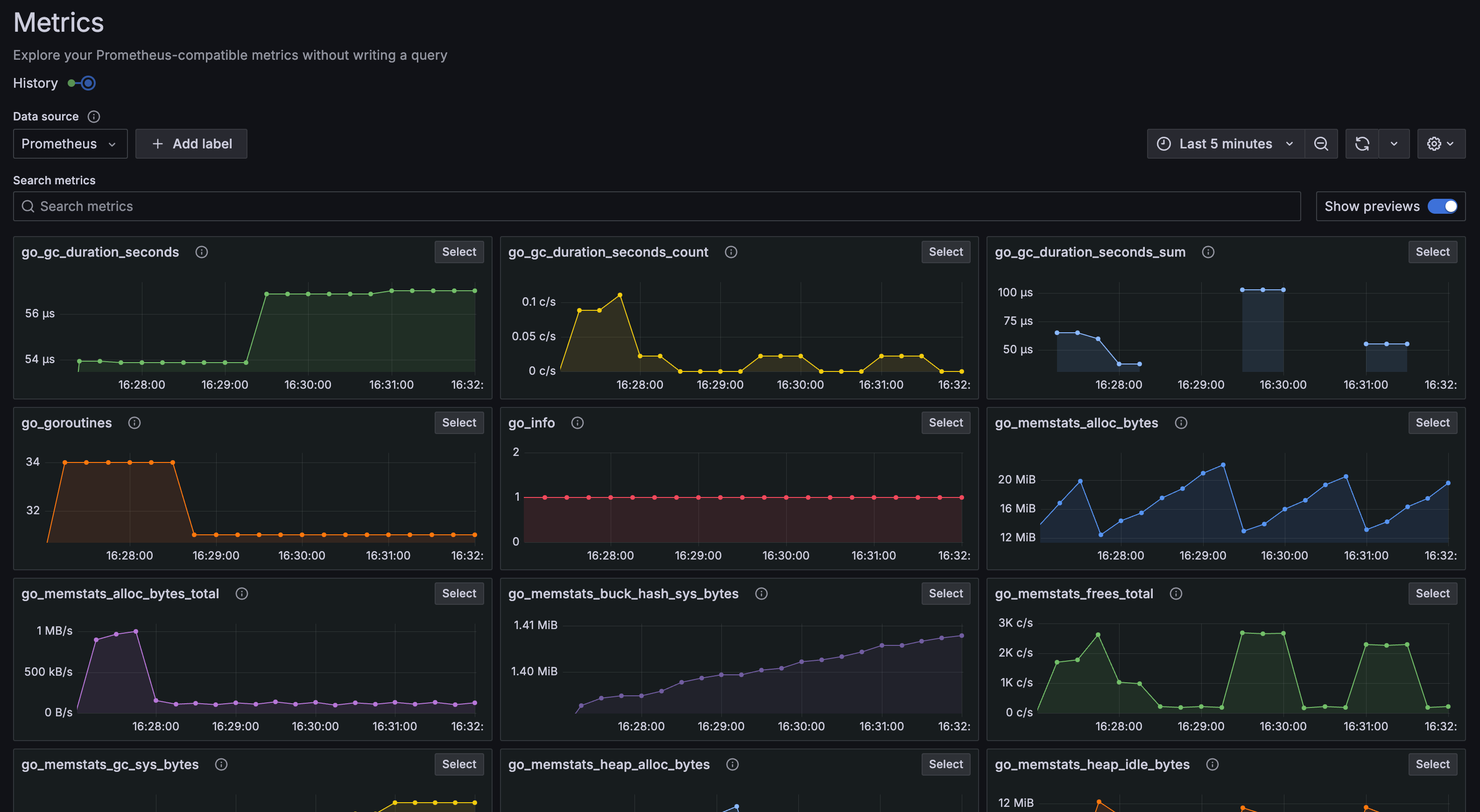This screenshot has height=812, width=1480.
Task: Click the info icon beside go_memstats_alloc_bytes
Action: [1181, 423]
